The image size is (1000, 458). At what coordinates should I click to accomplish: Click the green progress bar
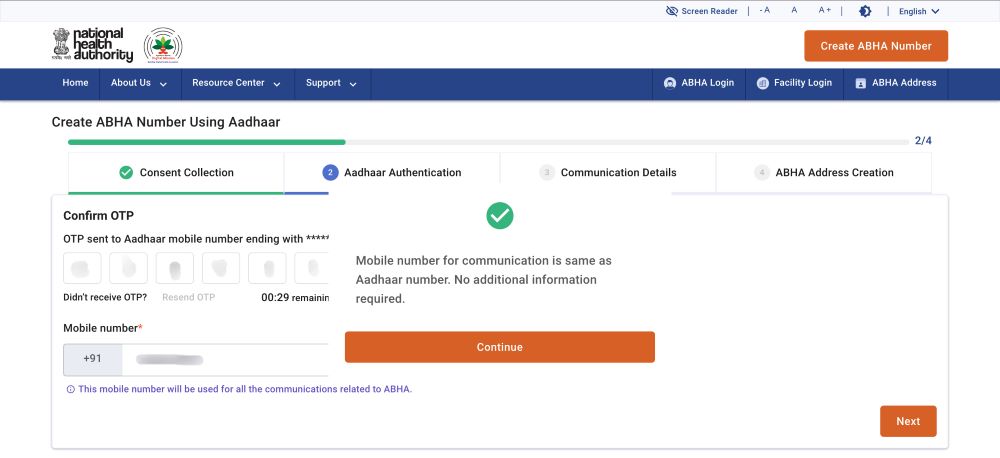pos(207,142)
